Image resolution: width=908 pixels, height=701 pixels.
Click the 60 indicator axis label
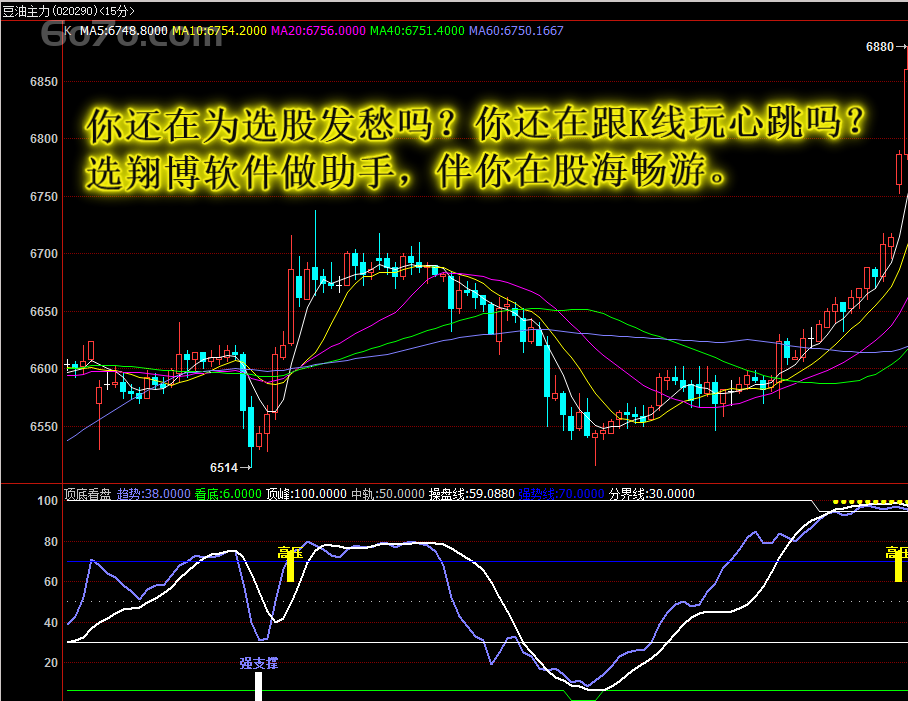51,582
